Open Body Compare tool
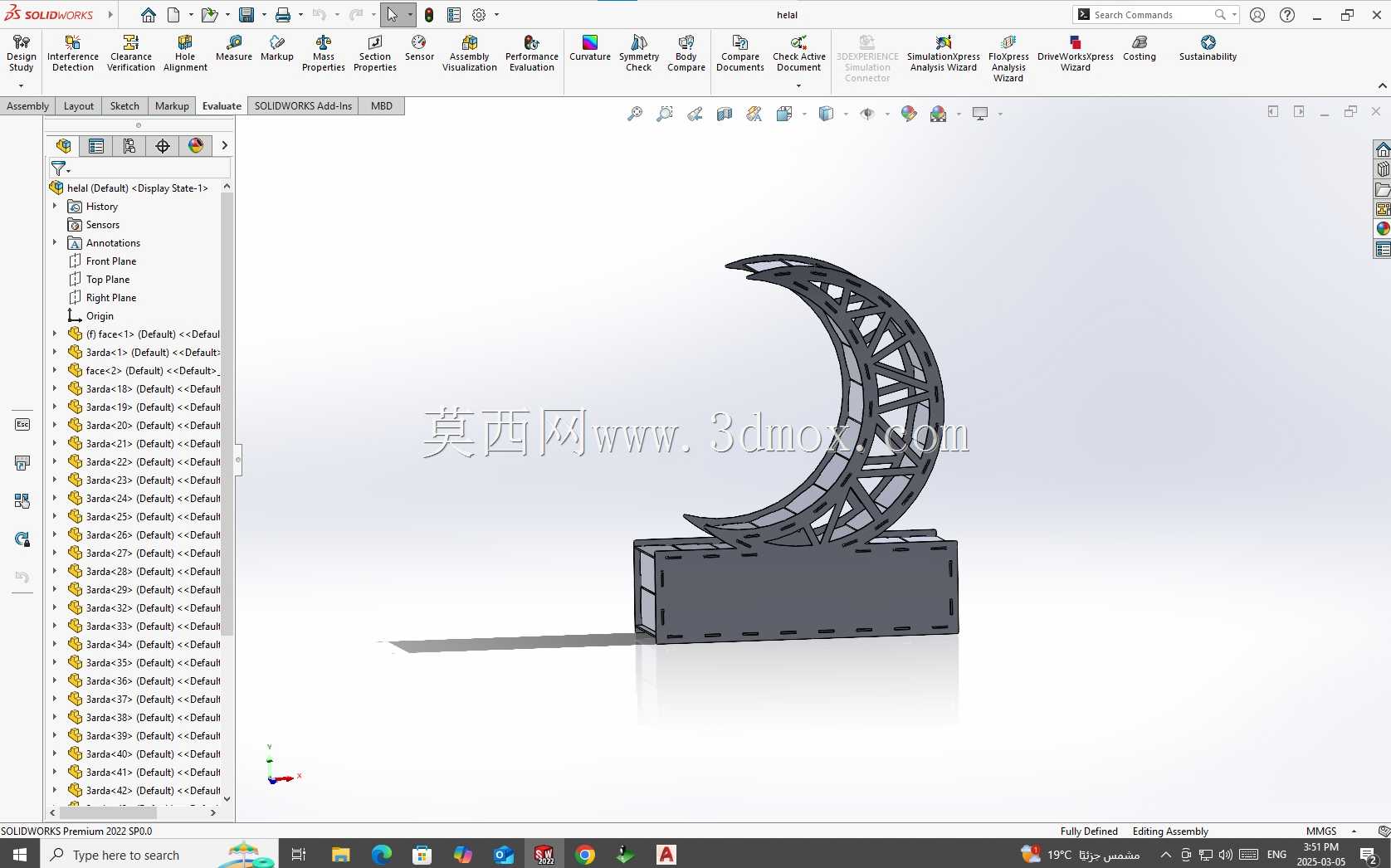1391x868 pixels. (x=686, y=53)
